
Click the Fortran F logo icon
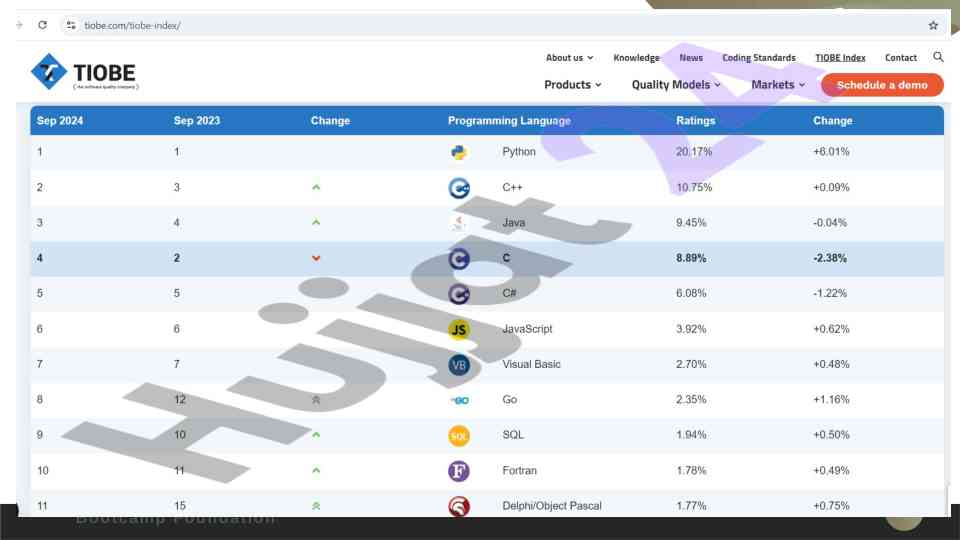[459, 471]
